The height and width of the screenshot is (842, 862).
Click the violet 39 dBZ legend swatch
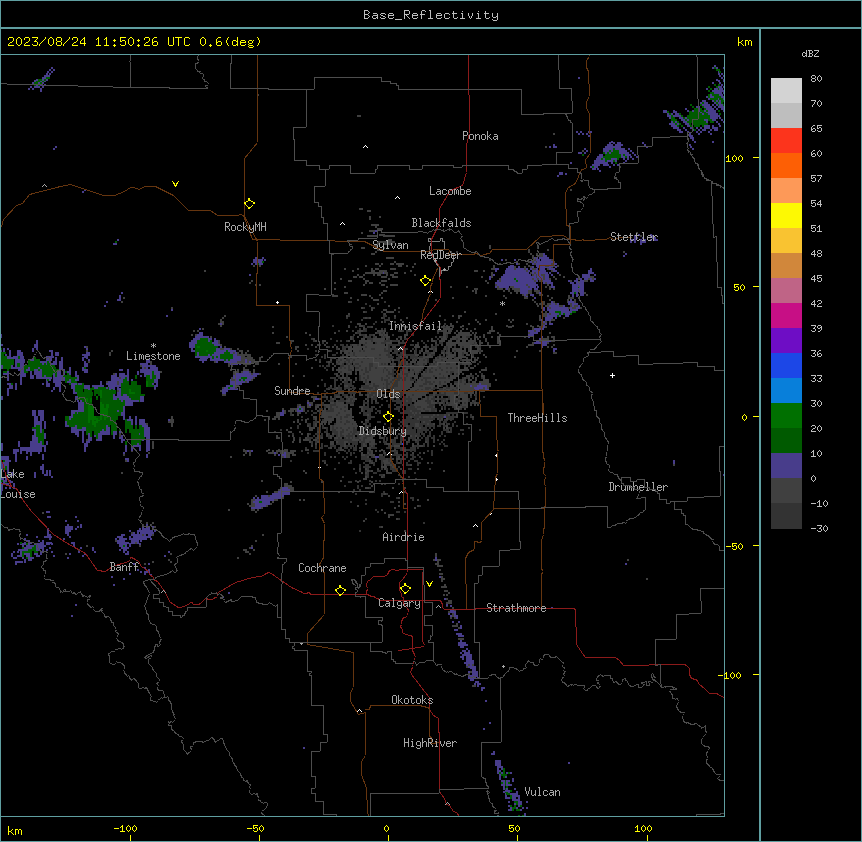pos(786,341)
